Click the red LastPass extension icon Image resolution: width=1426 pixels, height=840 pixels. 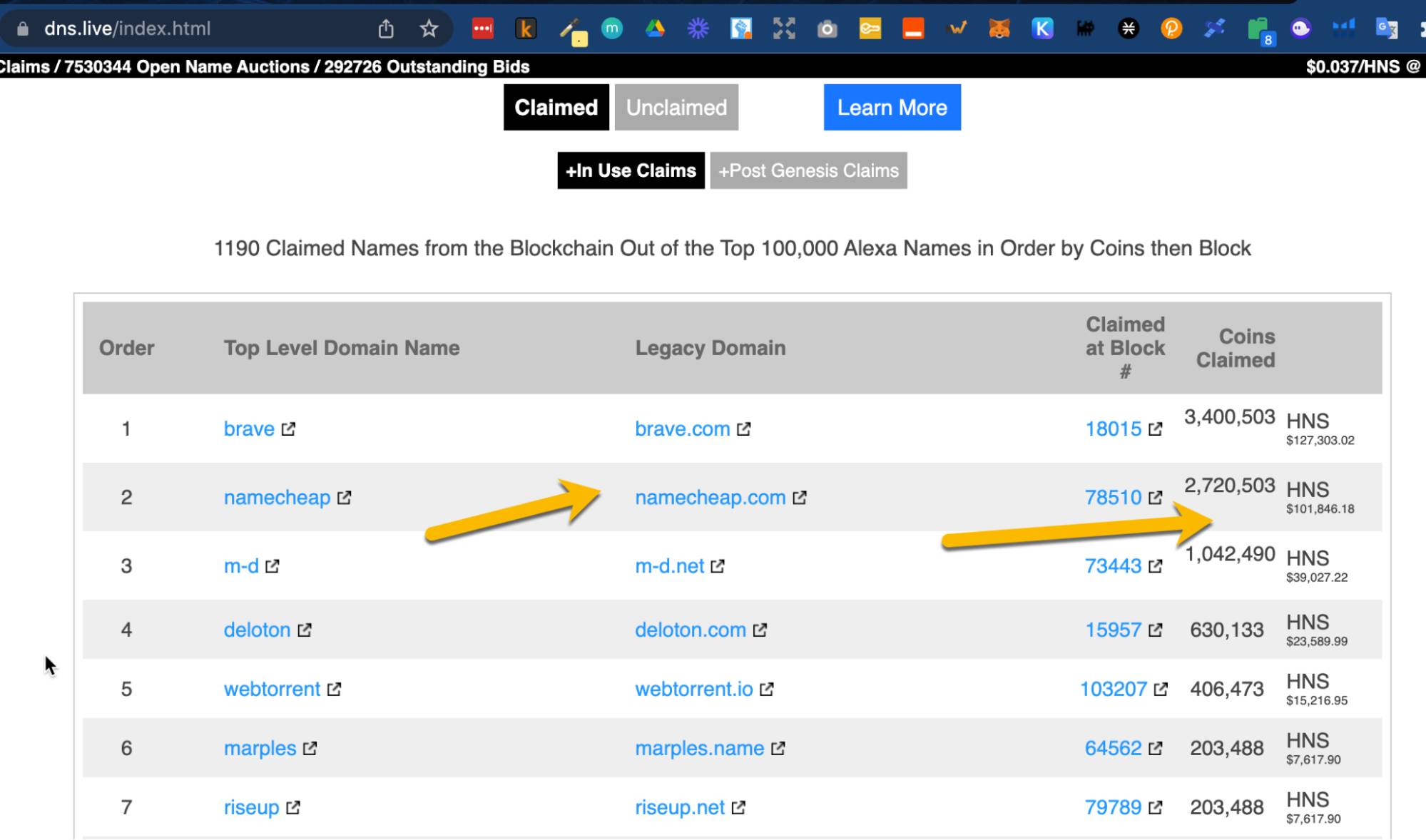tap(483, 29)
